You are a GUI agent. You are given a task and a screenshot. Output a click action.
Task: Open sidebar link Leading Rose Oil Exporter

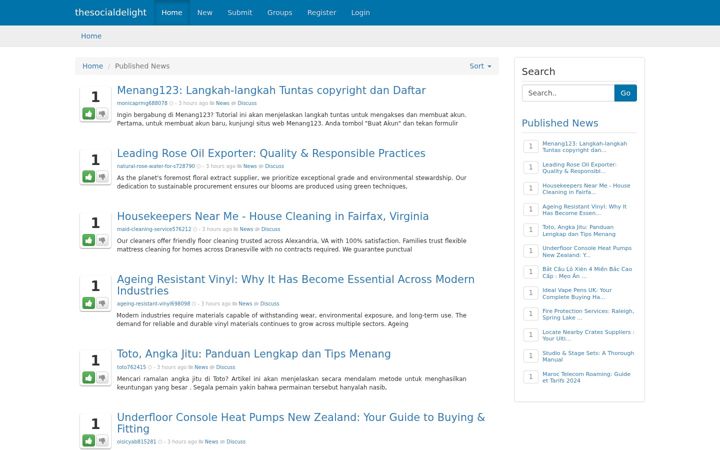coord(579,168)
